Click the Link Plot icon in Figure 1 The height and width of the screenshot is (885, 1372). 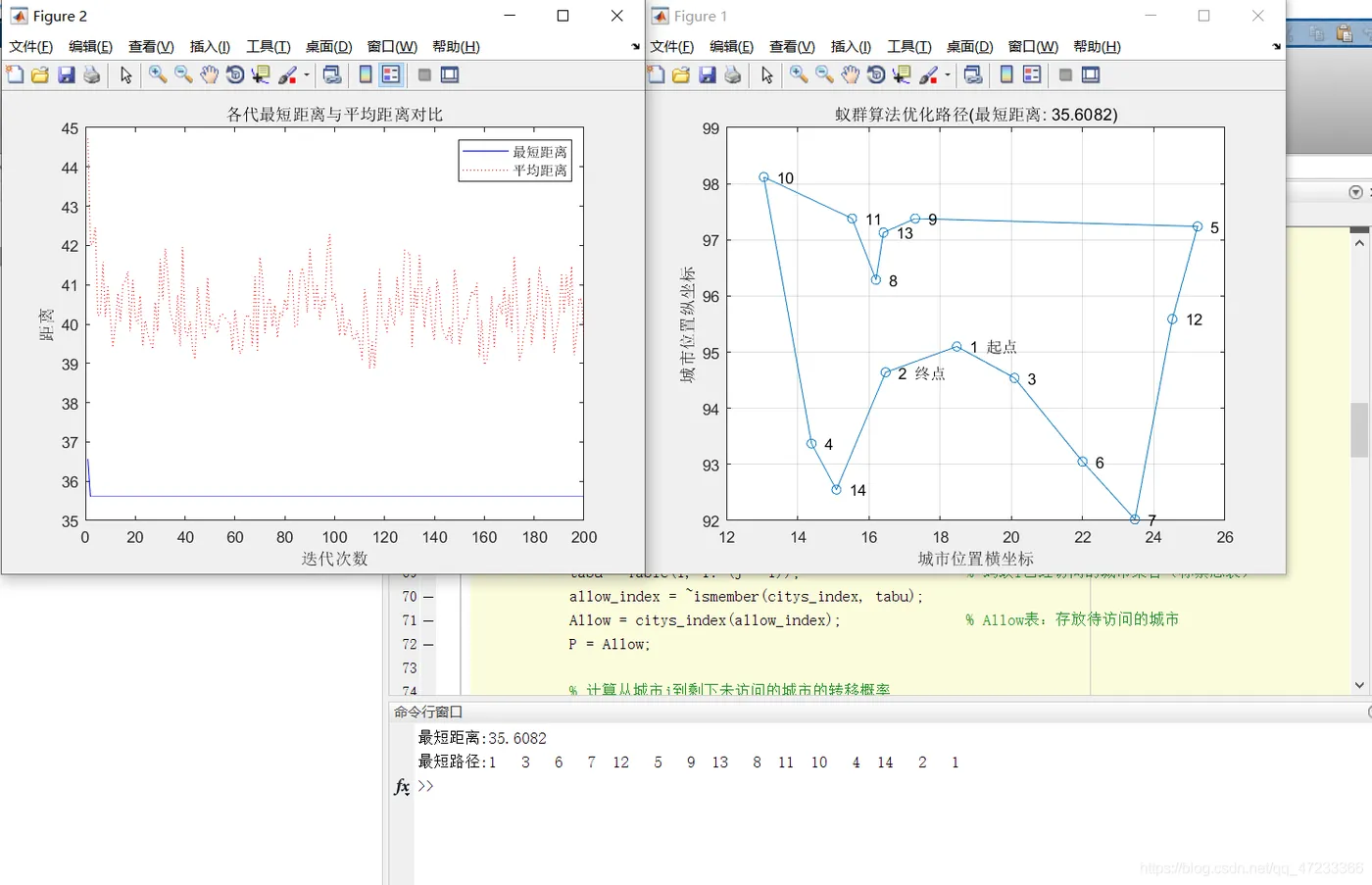point(973,74)
